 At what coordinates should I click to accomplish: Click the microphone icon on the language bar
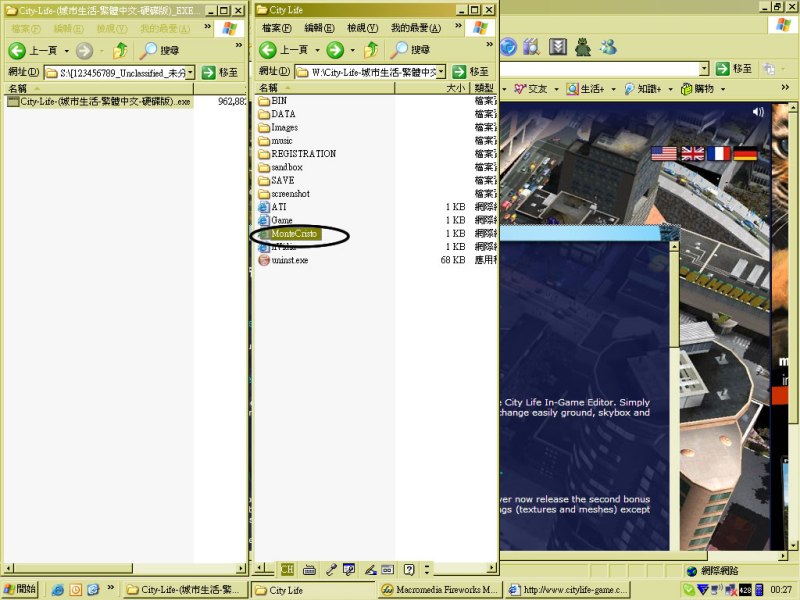[x=331, y=569]
